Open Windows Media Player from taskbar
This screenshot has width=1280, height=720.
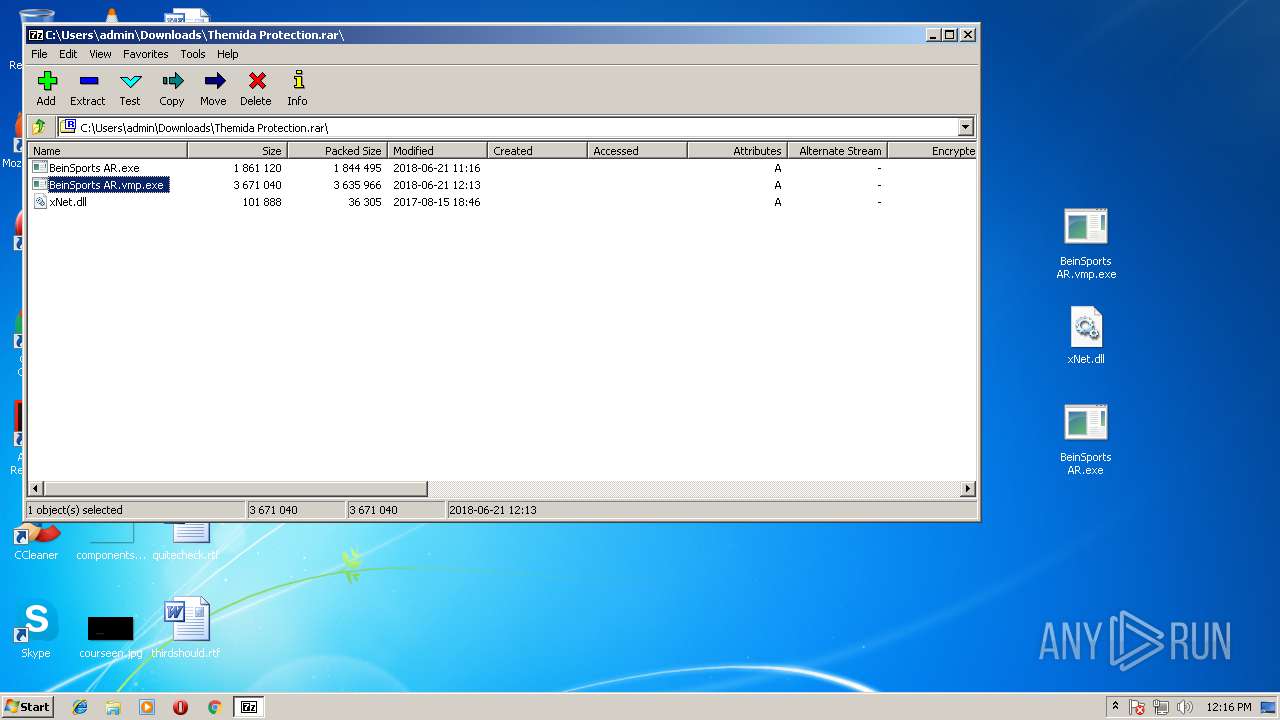[x=147, y=707]
